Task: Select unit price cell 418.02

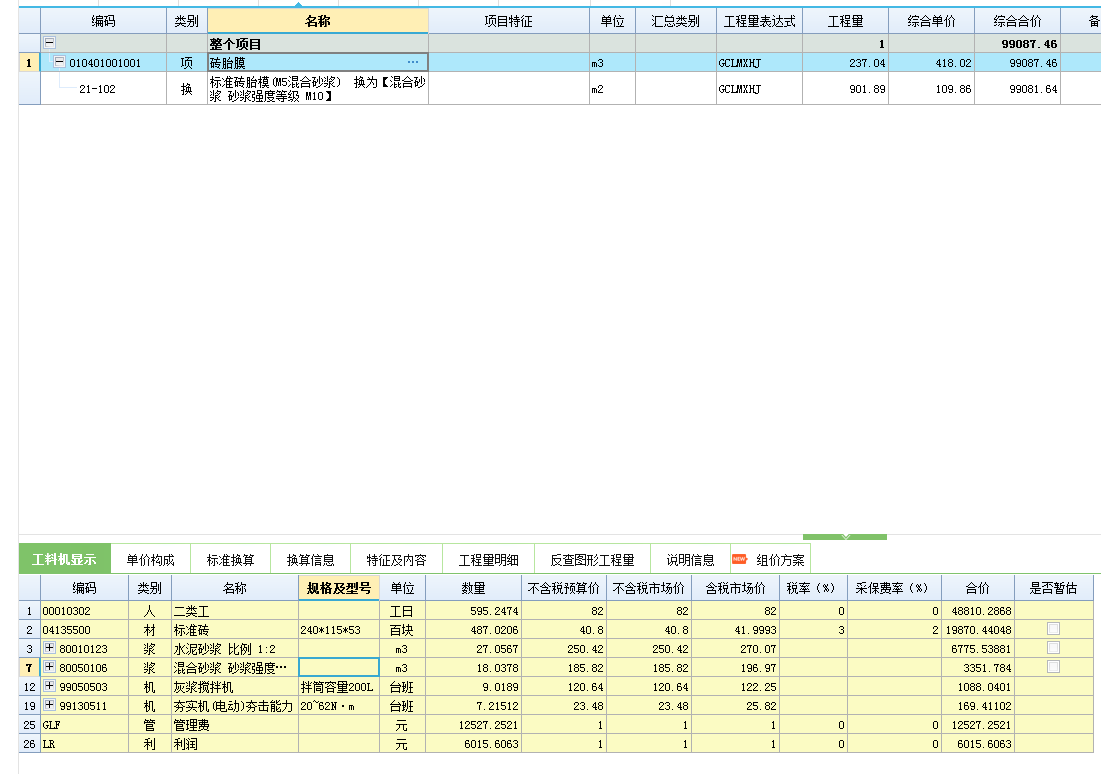Action: click(x=931, y=63)
